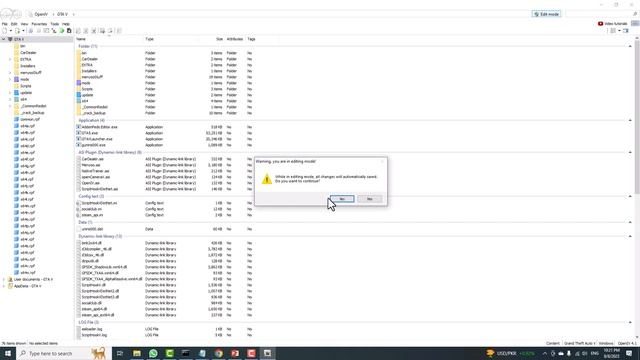640x360 pixels.
Task: Expand the menyooStuff folder in tree
Action: [x=10, y=73]
